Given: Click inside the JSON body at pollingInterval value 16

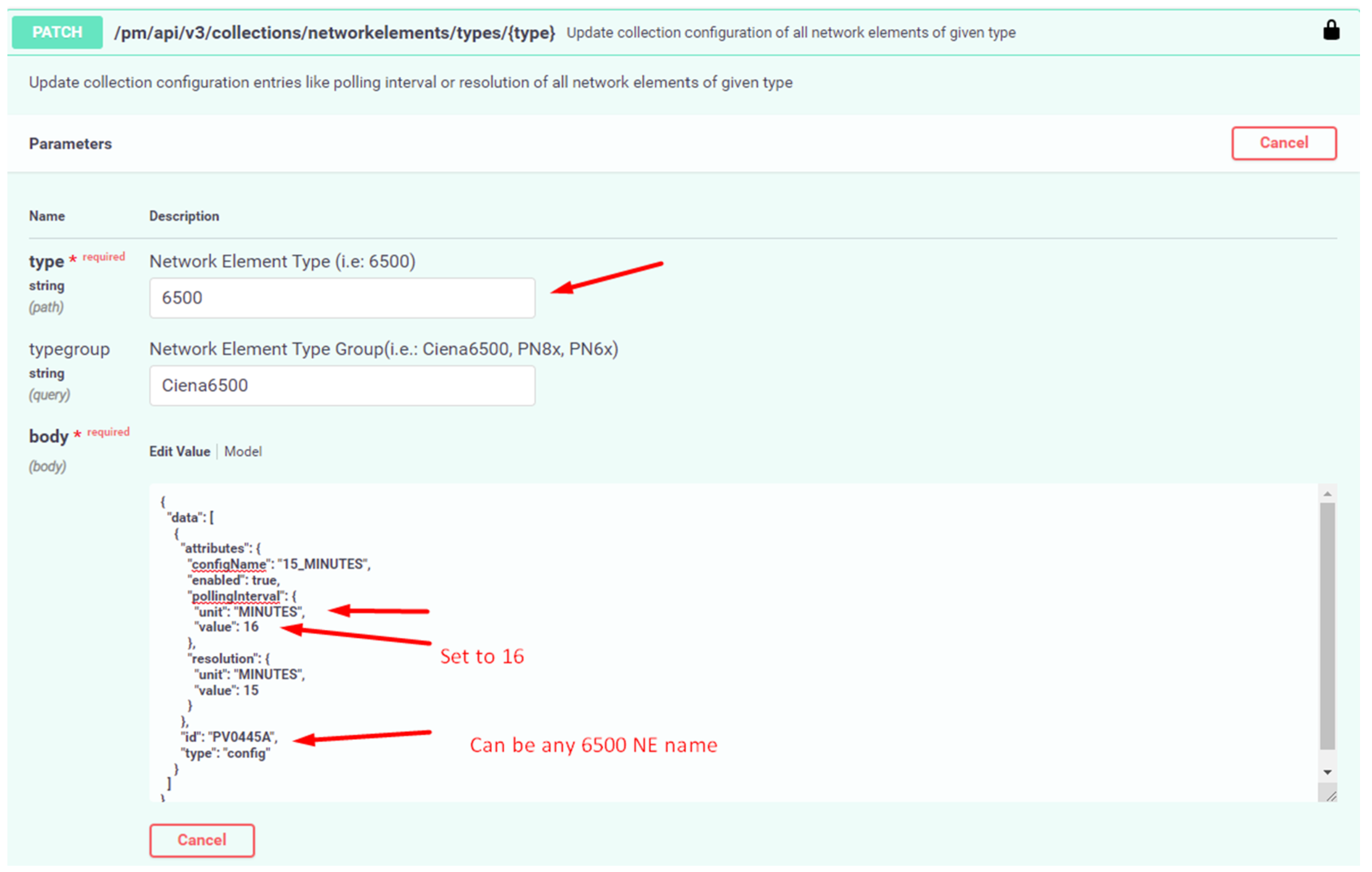Looking at the screenshot, I should [x=227, y=627].
